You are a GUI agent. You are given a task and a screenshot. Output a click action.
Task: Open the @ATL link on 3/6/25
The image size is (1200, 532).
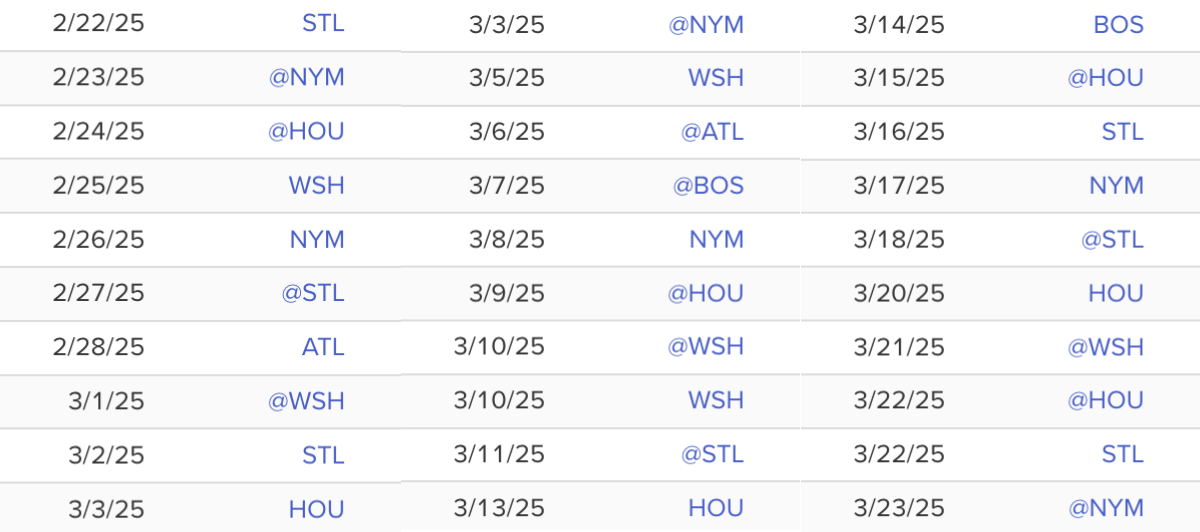(712, 131)
